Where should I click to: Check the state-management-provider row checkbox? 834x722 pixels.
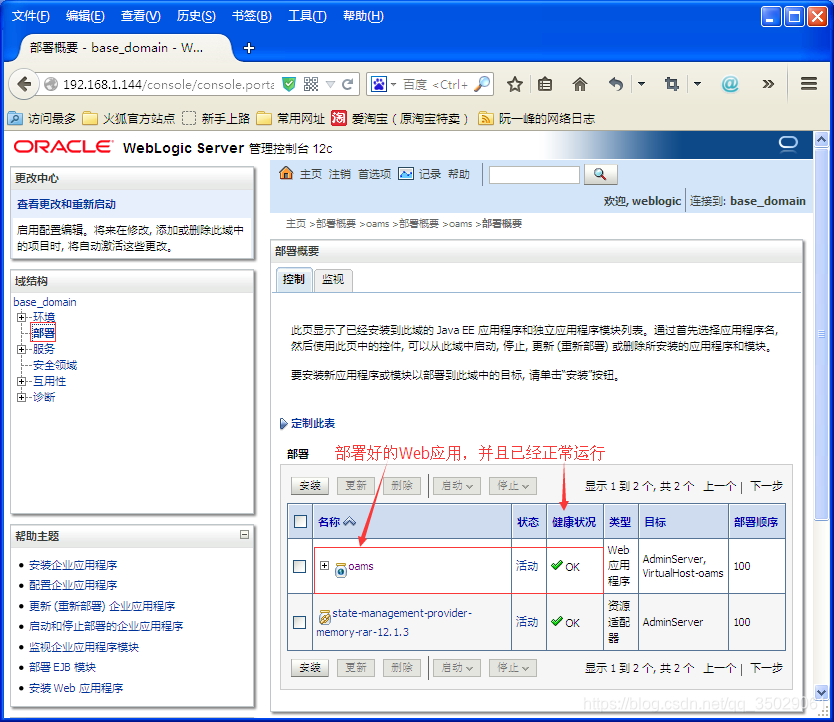click(299, 622)
